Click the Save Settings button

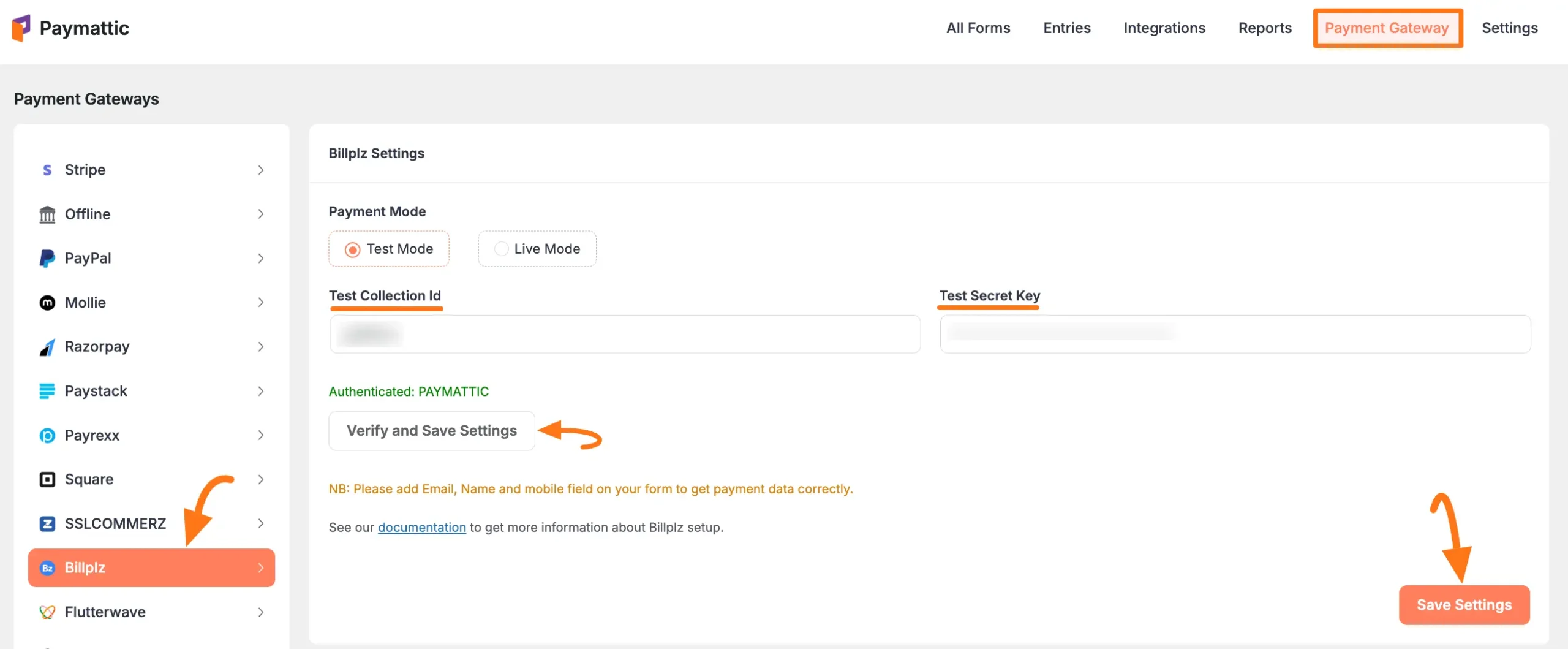[1464, 605]
